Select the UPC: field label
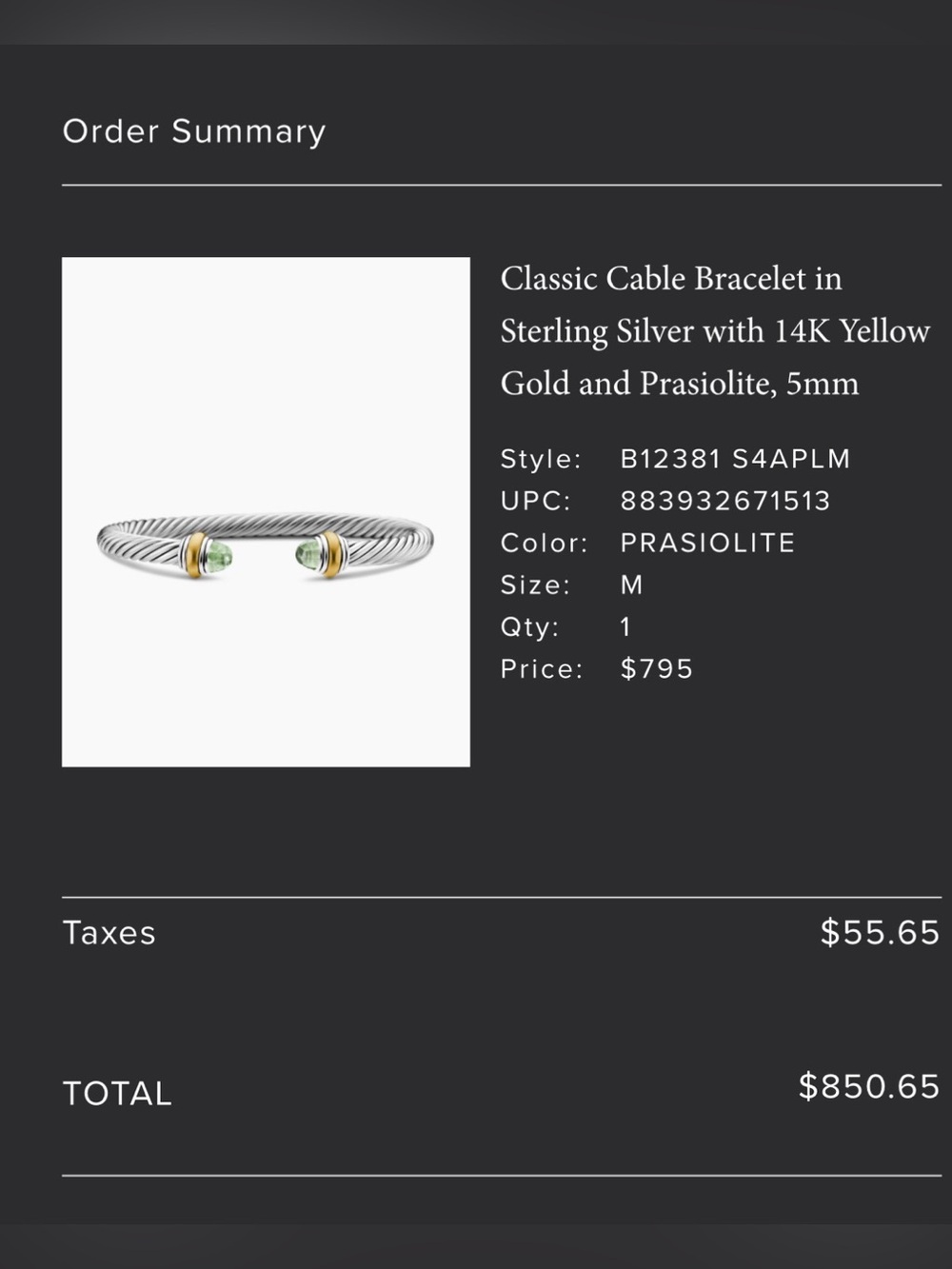The image size is (952, 1269). (x=536, y=501)
